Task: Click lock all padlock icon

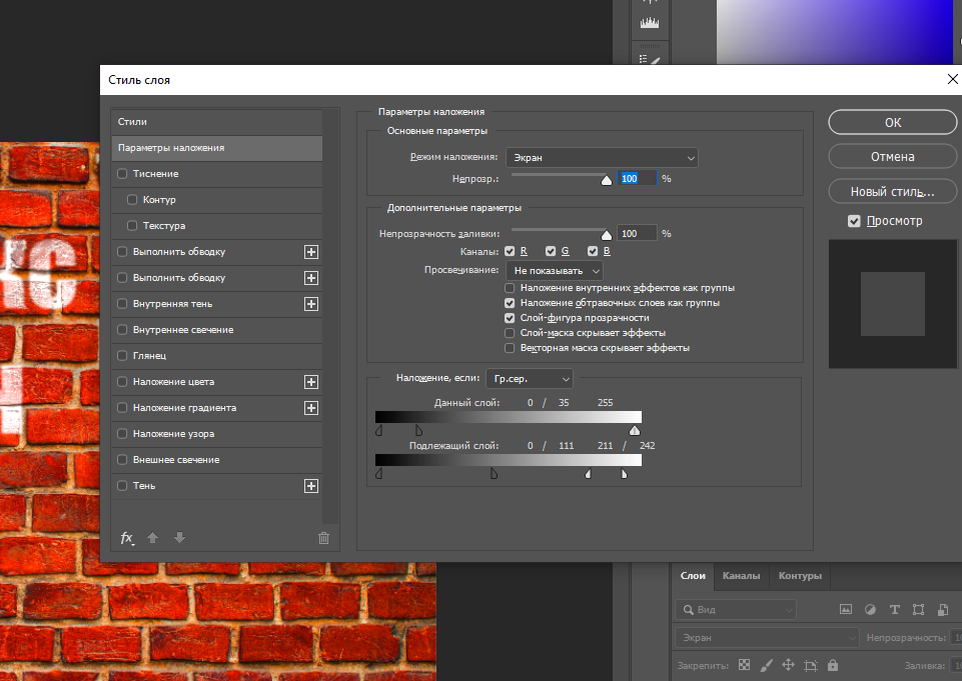Action: (x=833, y=664)
